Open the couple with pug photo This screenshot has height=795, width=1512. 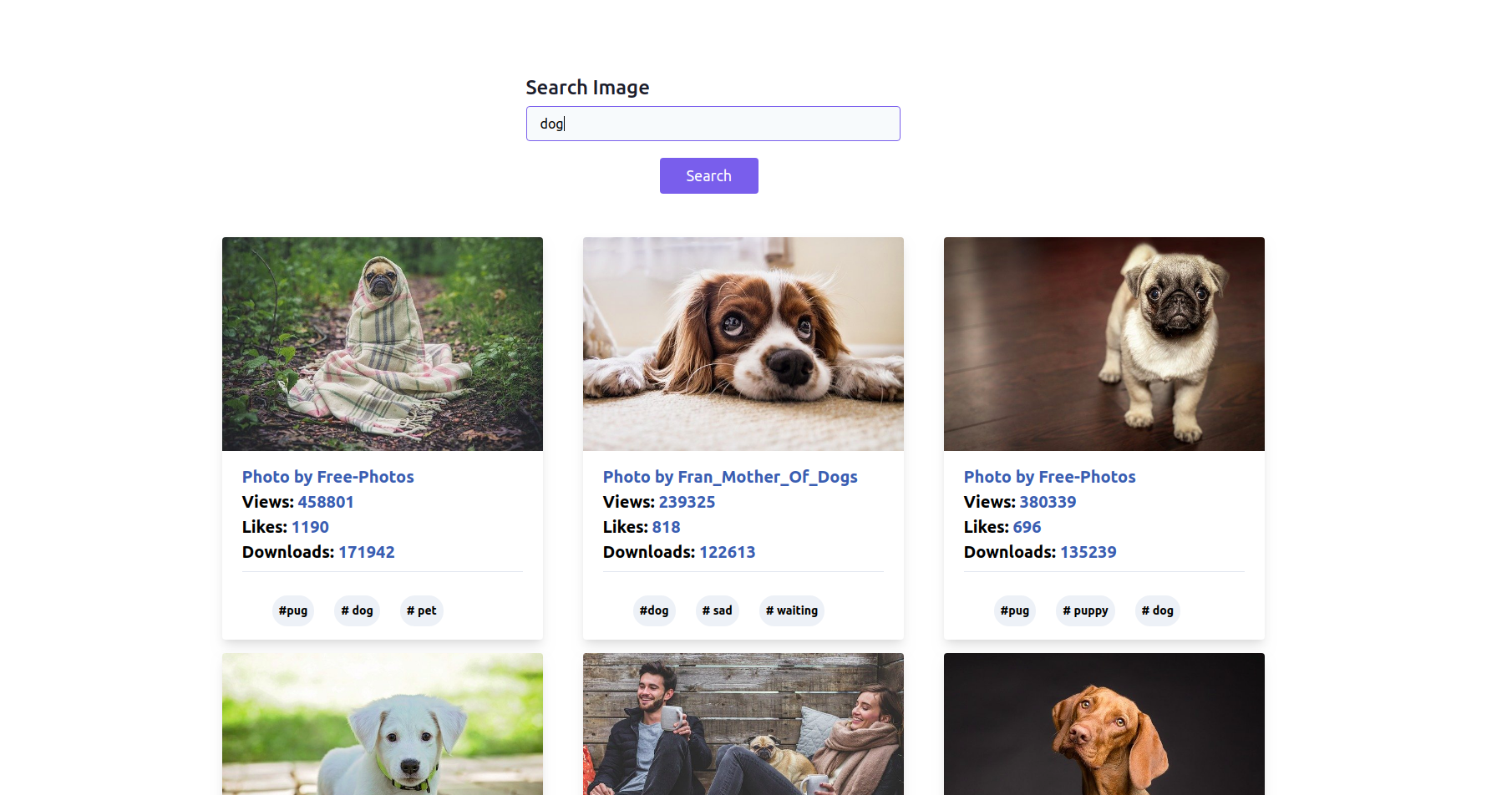743,723
